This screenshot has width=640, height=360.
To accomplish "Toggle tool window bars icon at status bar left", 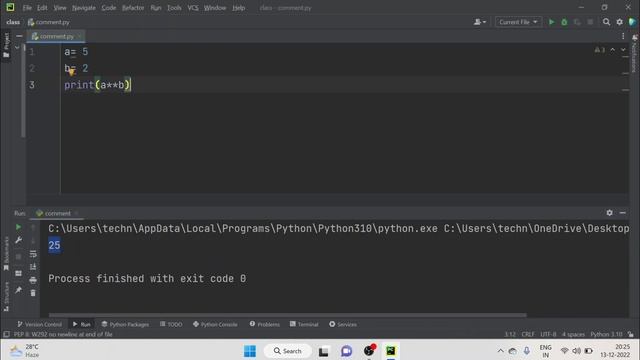I will (x=6, y=334).
